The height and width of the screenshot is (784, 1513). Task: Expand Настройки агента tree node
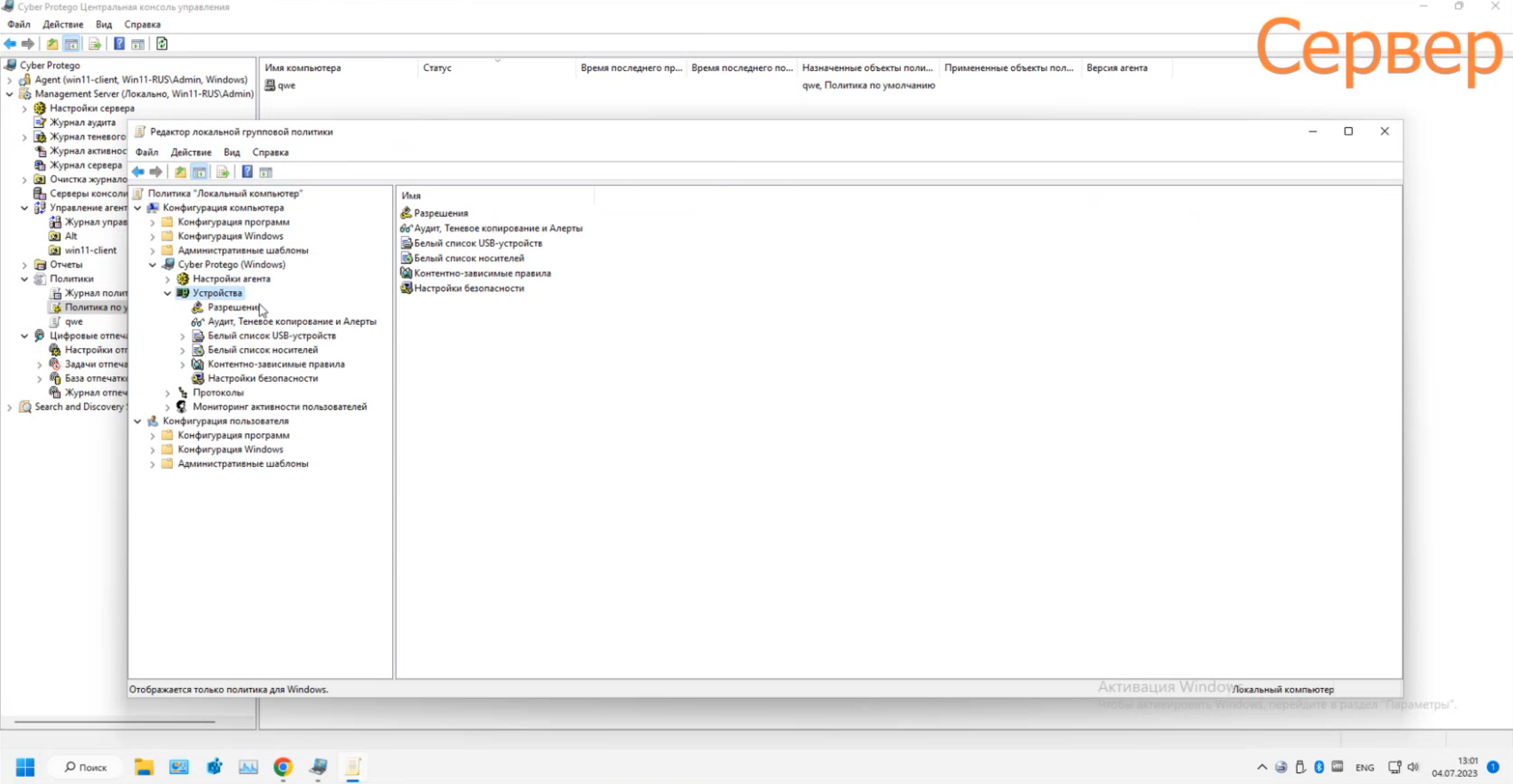pos(167,279)
